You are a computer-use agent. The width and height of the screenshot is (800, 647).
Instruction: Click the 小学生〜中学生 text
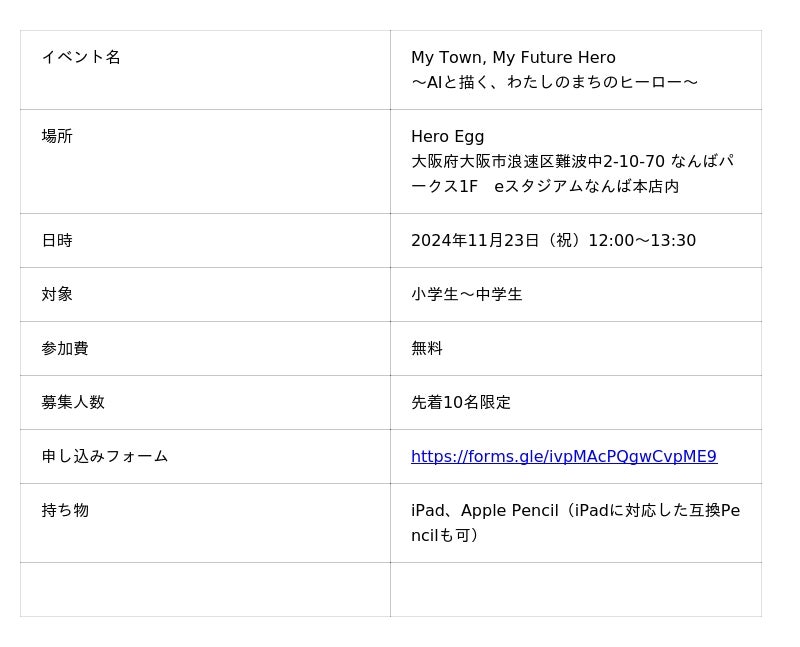(x=466, y=295)
